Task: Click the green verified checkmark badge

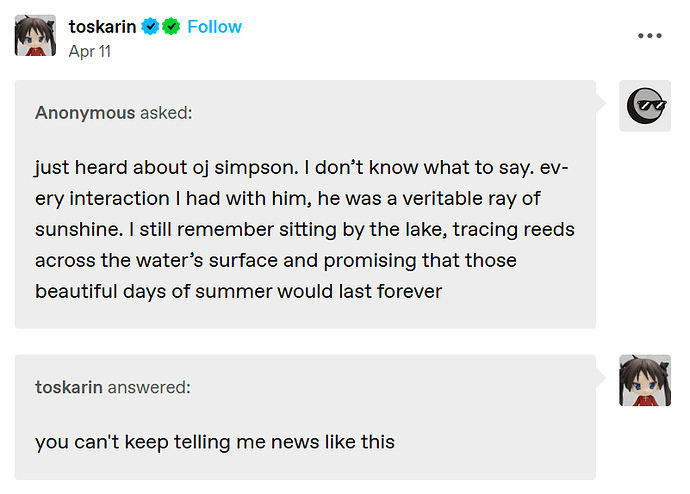Action: [171, 27]
